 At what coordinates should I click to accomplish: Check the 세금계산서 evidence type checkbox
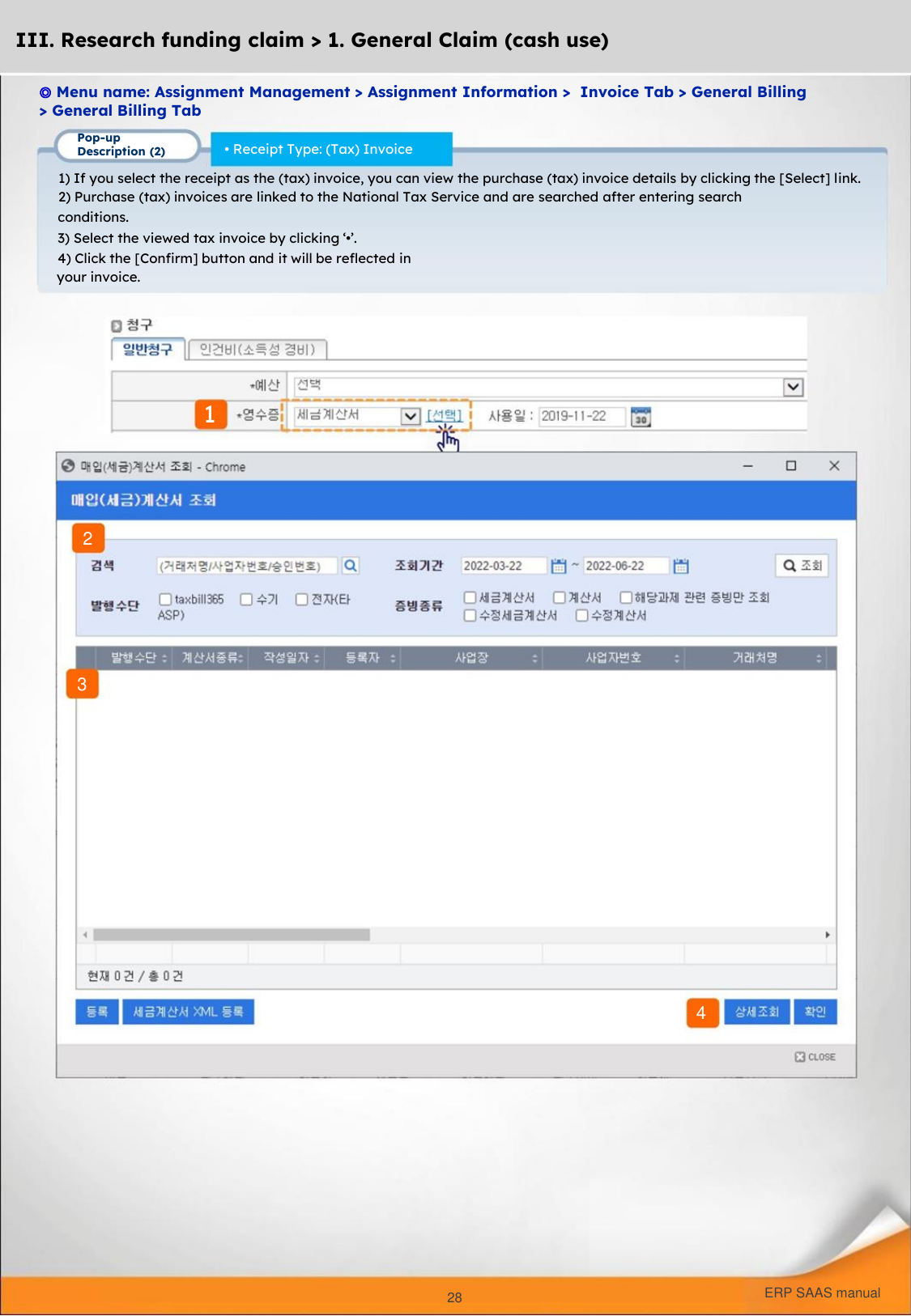point(470,597)
